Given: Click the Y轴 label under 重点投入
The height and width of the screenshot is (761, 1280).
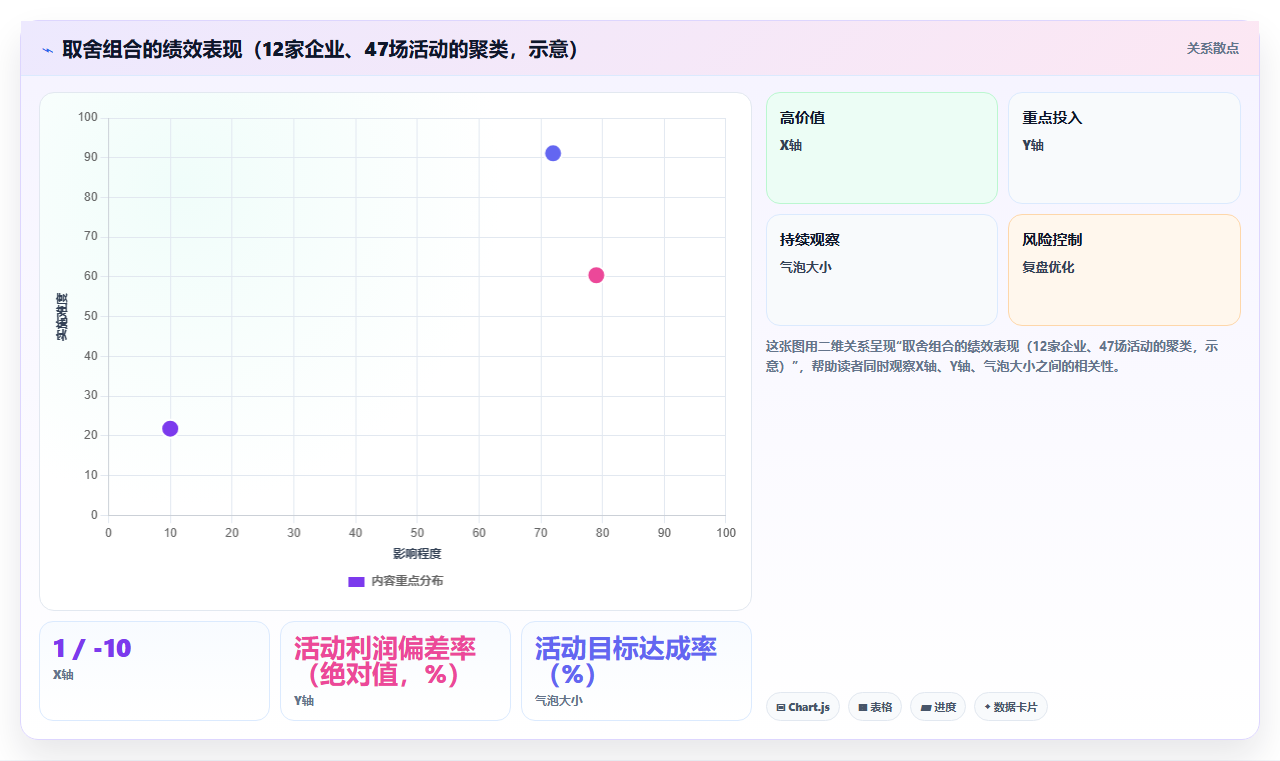Looking at the screenshot, I should pyautogui.click(x=1033, y=145).
